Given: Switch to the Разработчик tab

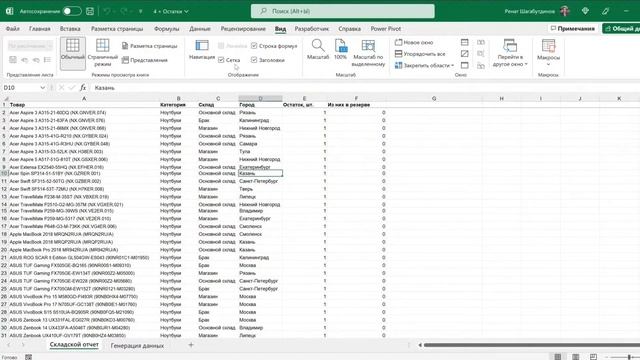Looking at the screenshot, I should point(311,29).
